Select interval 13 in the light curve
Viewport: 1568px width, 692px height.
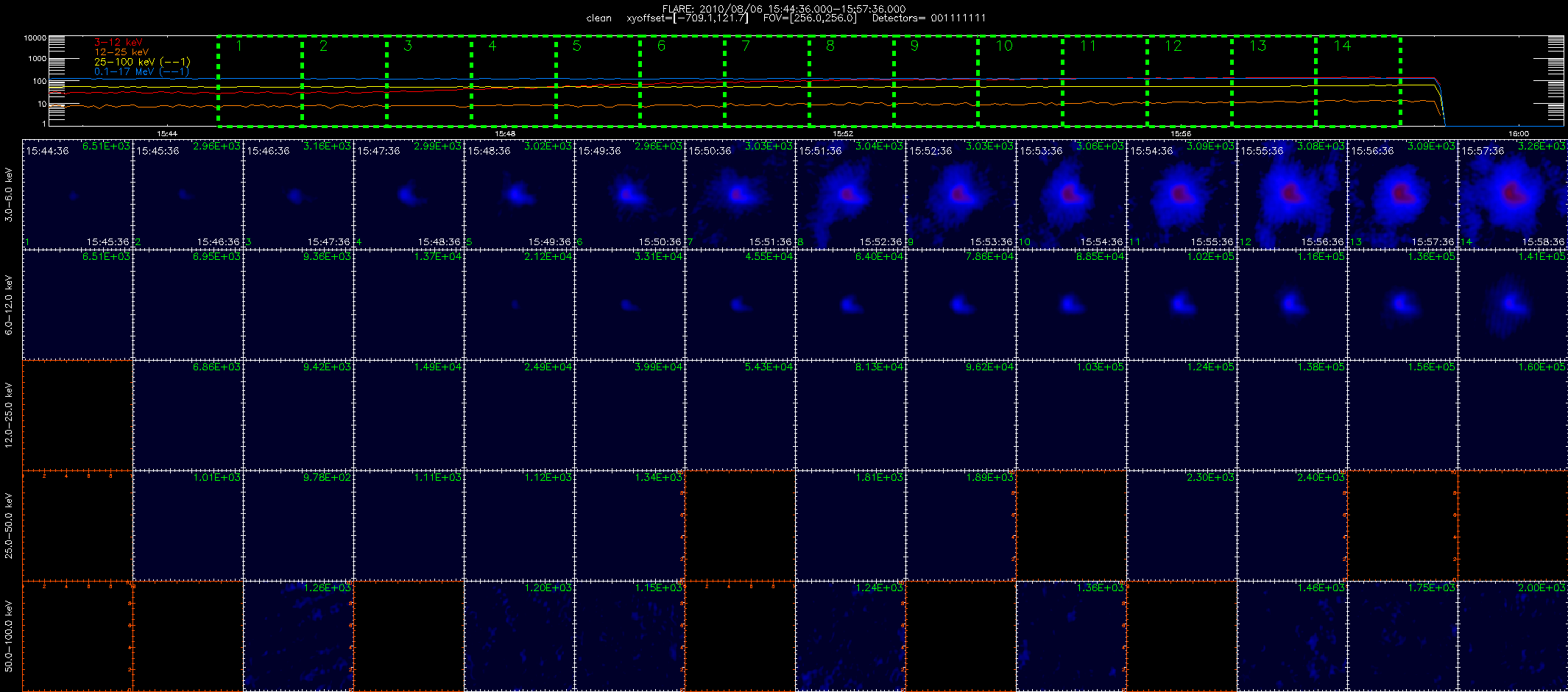point(1274,81)
